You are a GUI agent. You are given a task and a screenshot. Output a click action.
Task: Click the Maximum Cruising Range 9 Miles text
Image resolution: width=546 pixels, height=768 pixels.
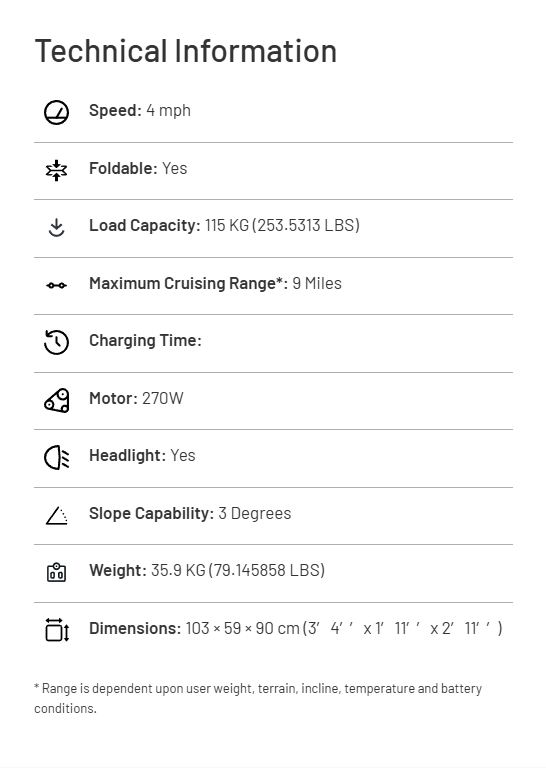click(215, 283)
